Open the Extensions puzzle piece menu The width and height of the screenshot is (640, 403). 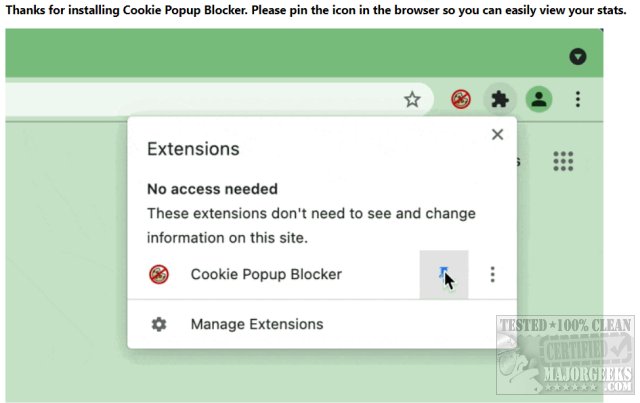point(499,99)
